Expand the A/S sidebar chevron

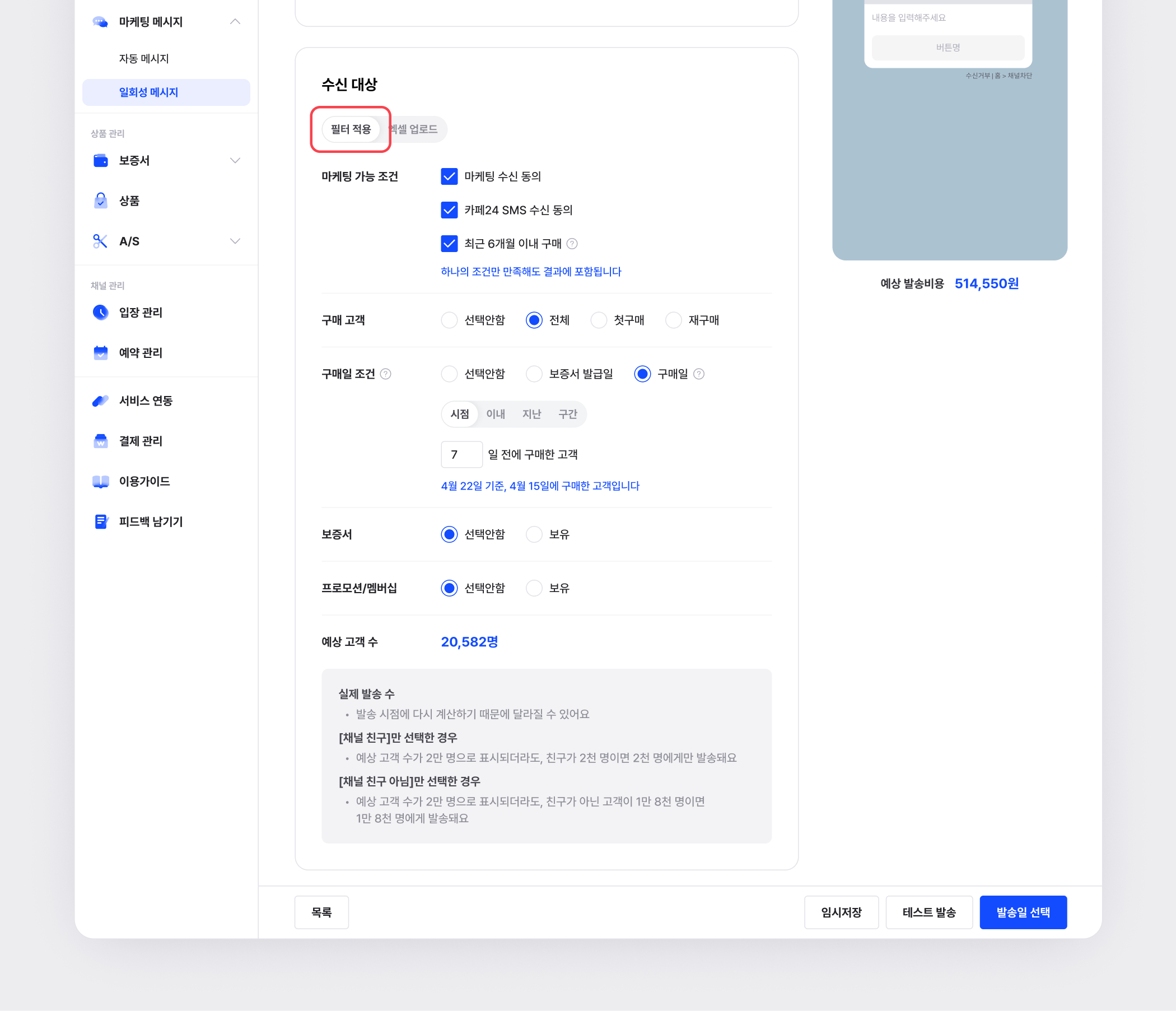pos(235,241)
